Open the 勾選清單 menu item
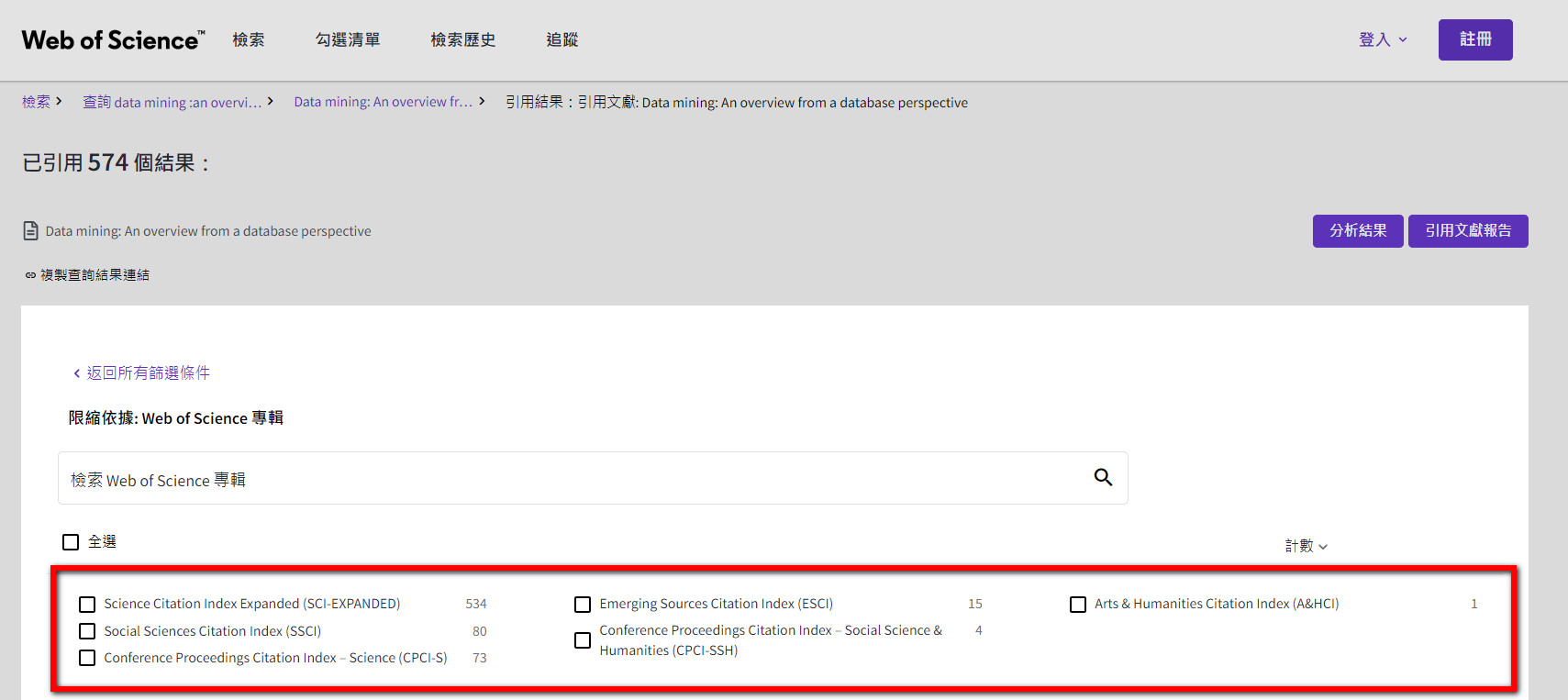 pos(348,39)
